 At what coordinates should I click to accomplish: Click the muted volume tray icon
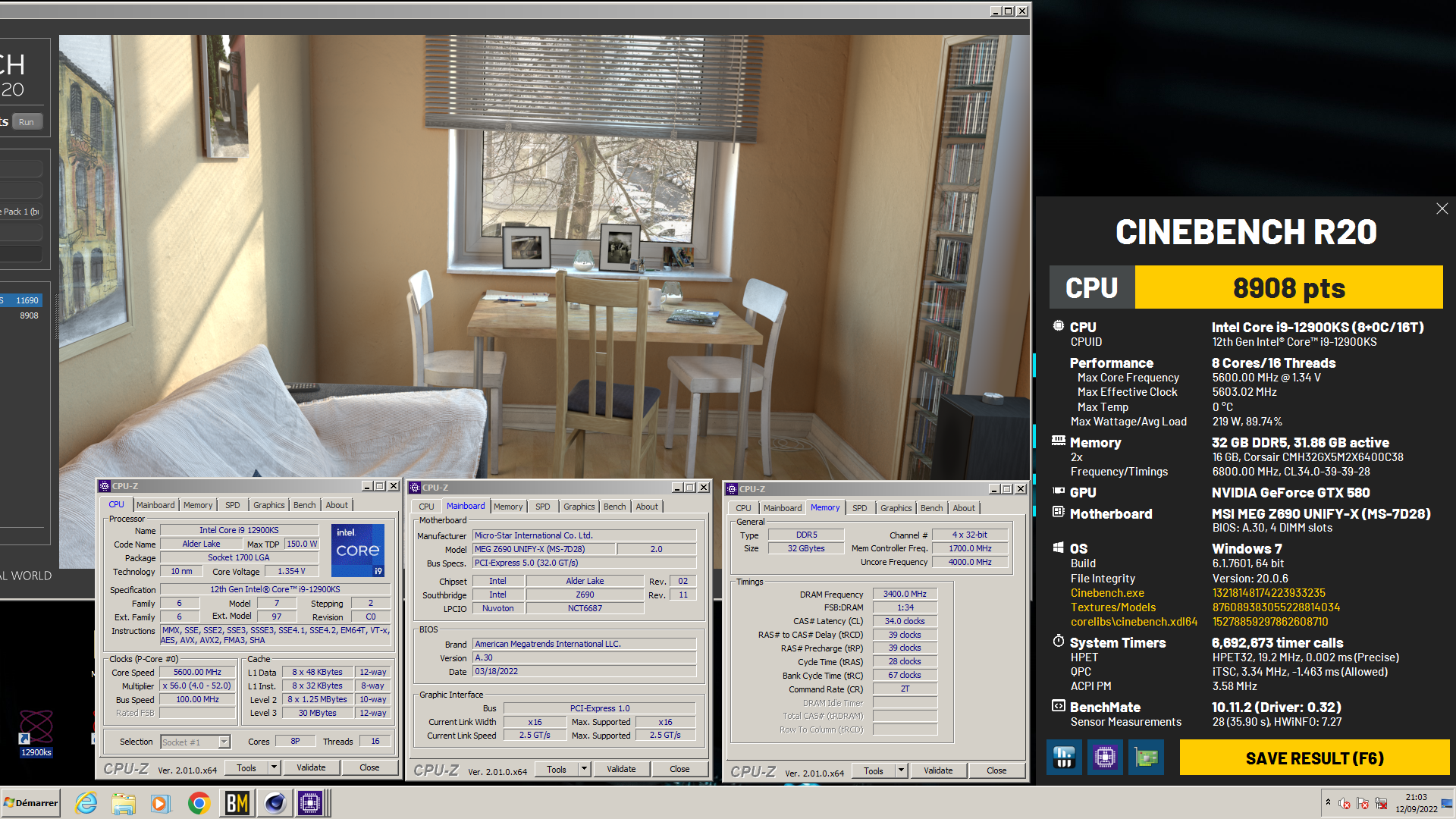coord(1345,804)
